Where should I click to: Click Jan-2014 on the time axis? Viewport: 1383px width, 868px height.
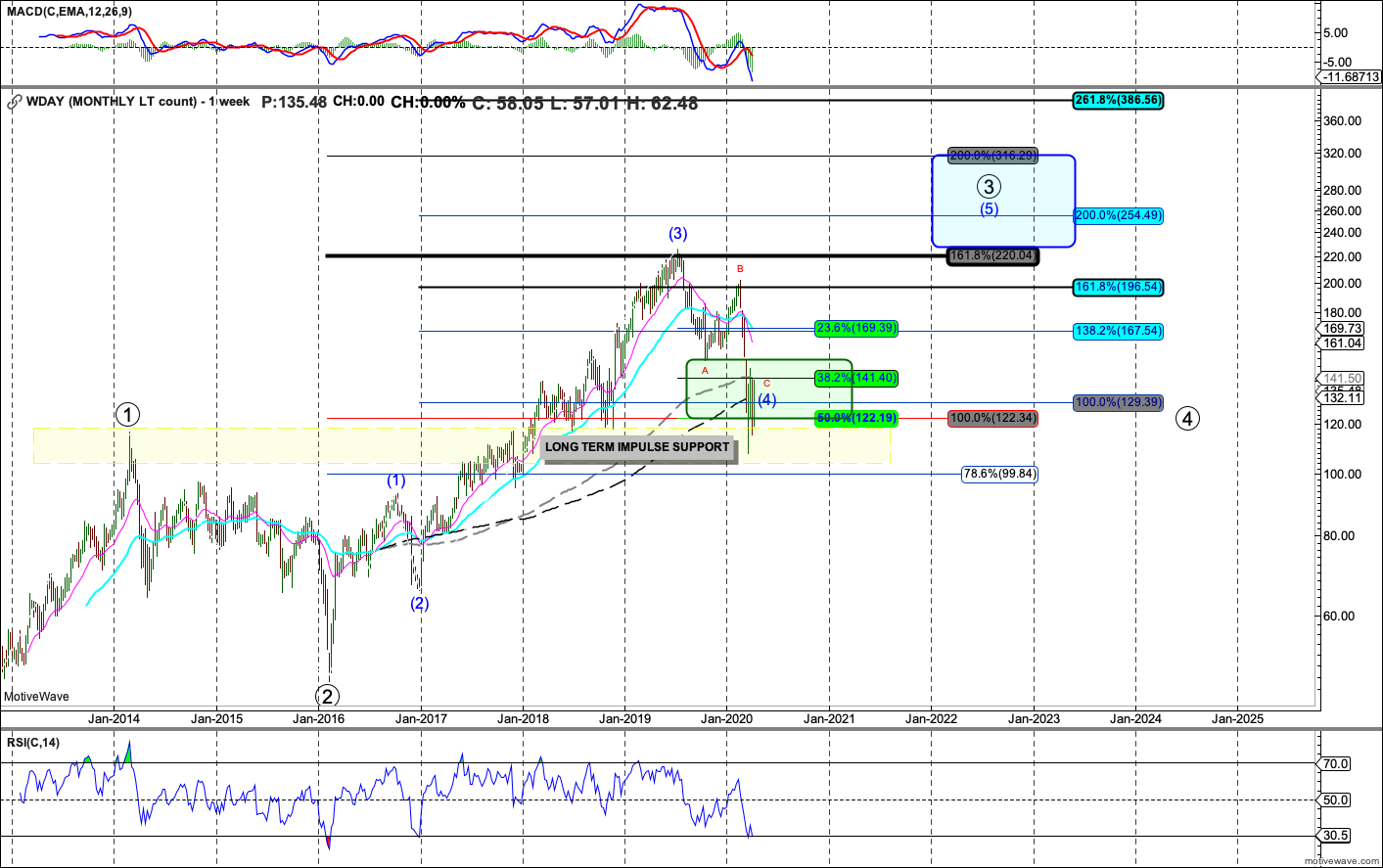click(x=114, y=718)
